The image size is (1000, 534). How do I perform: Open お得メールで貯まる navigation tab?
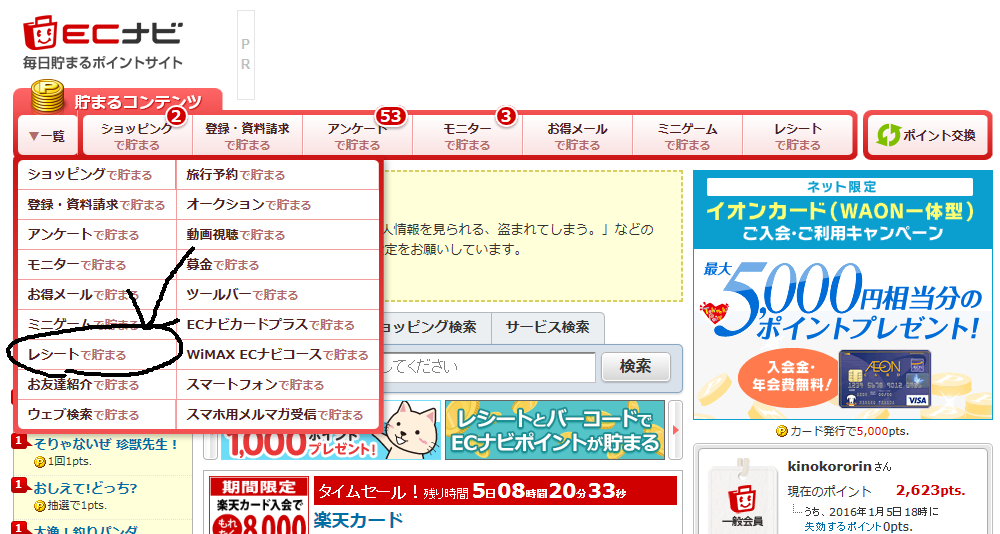(x=577, y=136)
